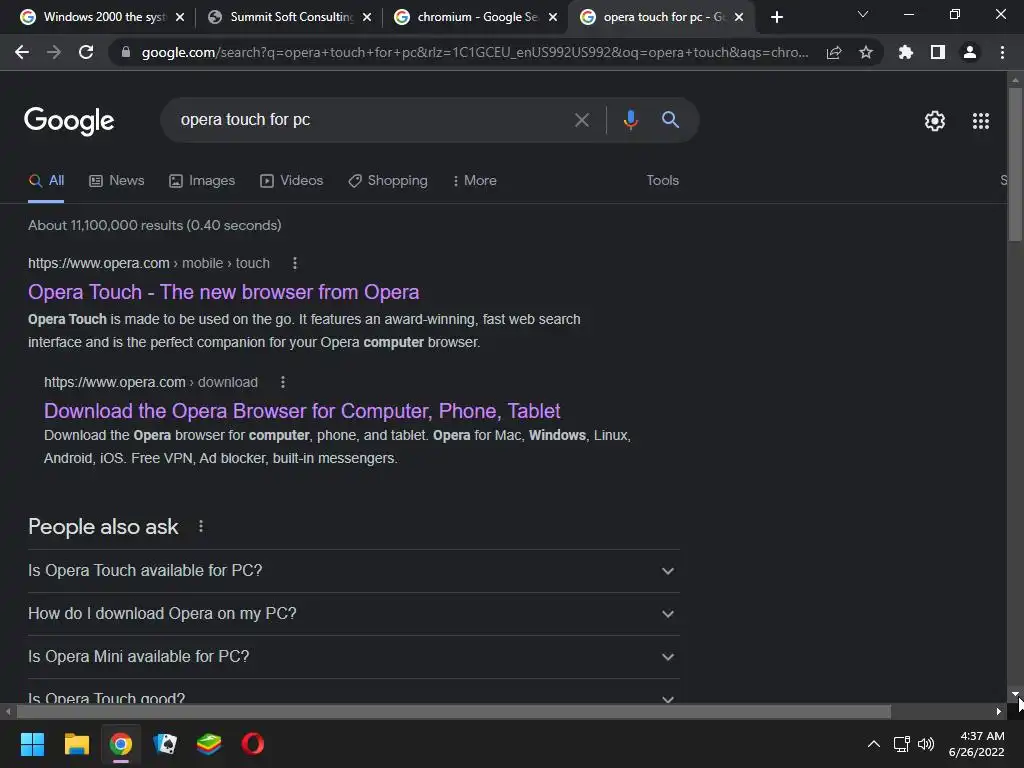Open the network status tray icon

click(x=901, y=744)
